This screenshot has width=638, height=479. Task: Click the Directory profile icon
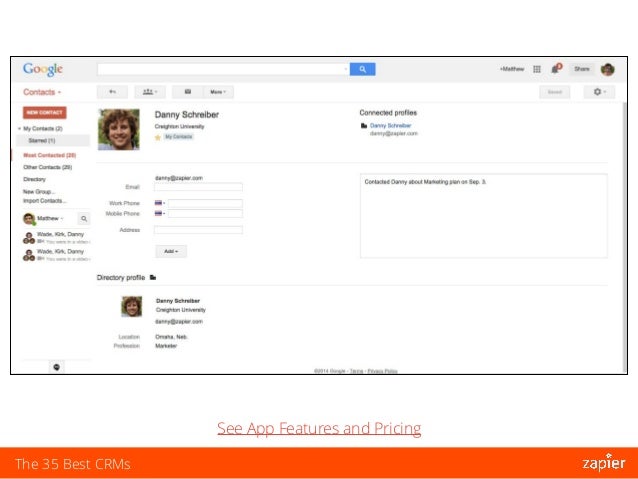pos(153,278)
